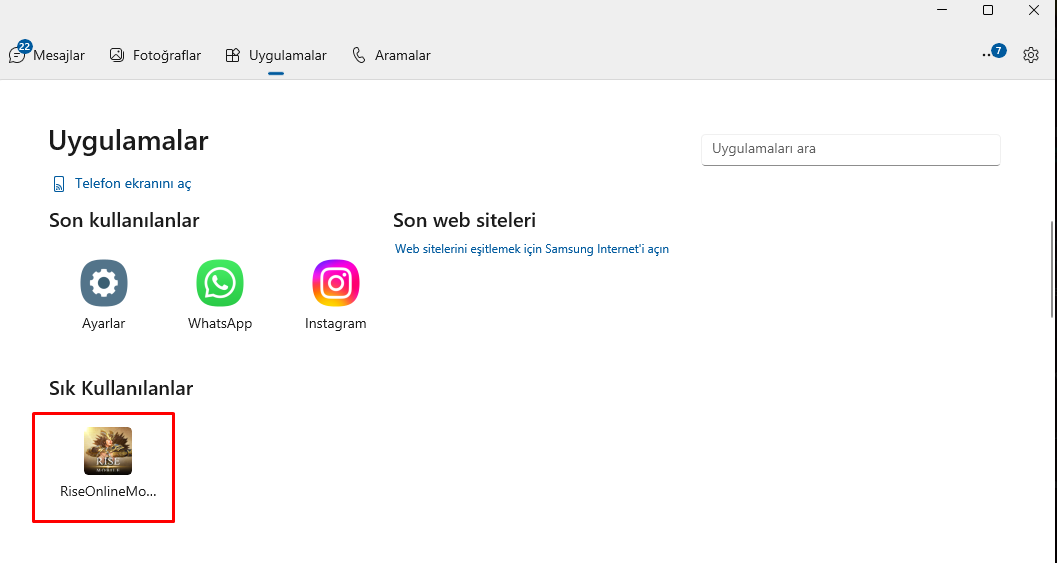Click the Son web siteleri heading
This screenshot has height=563, width=1057.
(x=464, y=220)
